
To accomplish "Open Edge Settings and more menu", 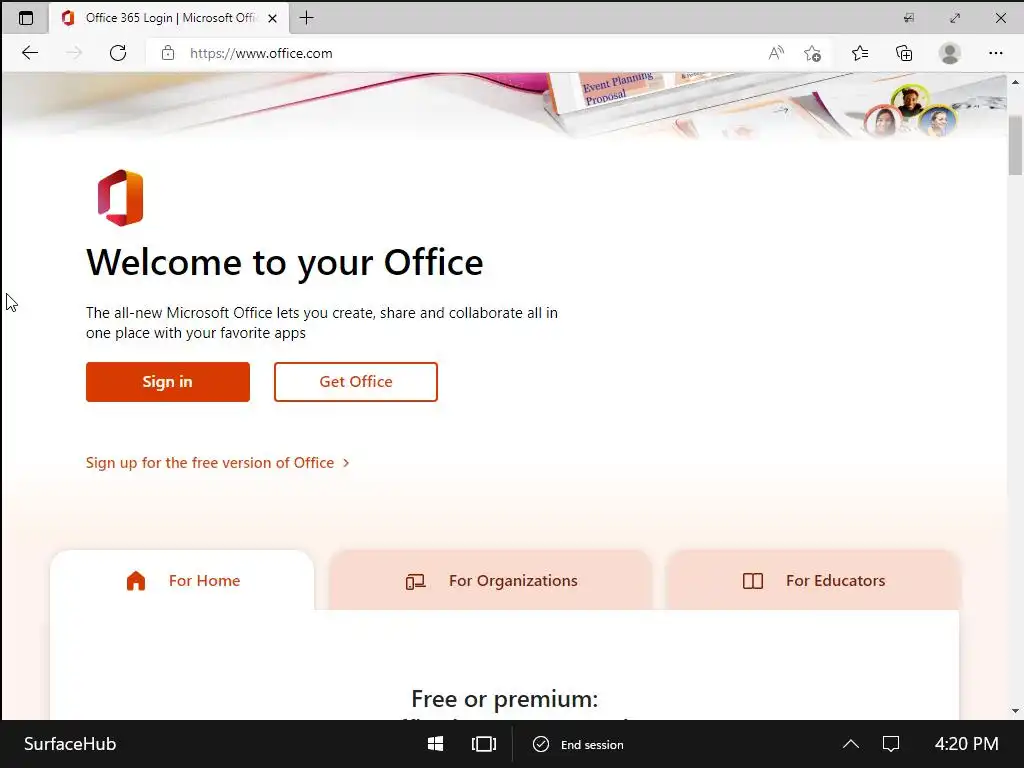I will tap(995, 53).
